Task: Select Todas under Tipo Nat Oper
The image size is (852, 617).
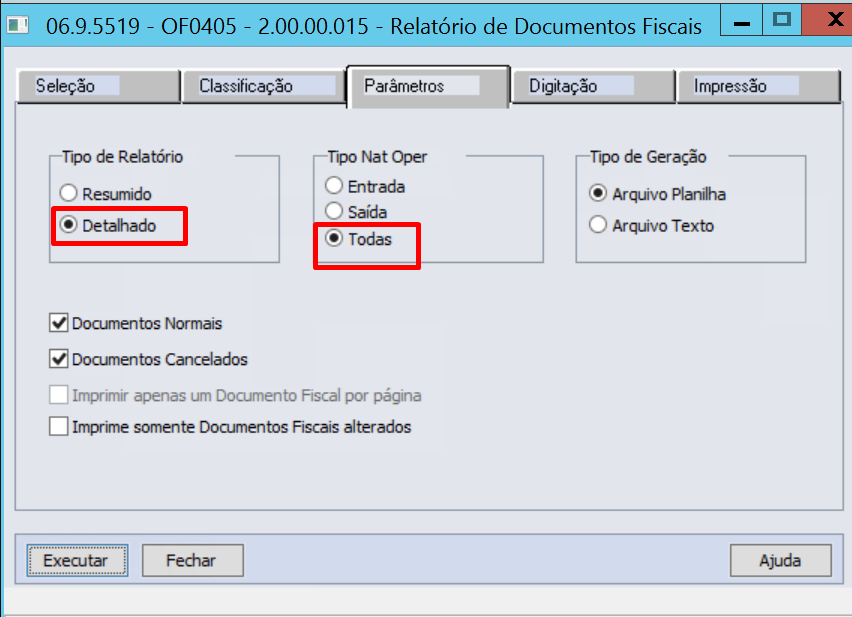Action: point(333,238)
